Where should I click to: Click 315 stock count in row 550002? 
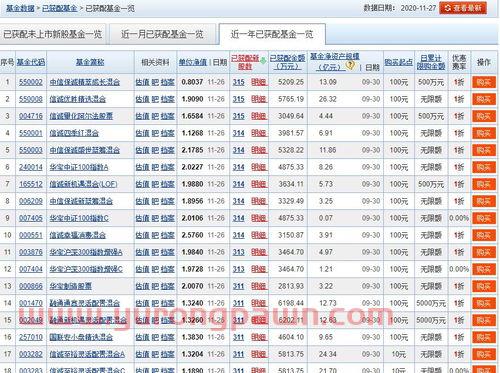pyautogui.click(x=238, y=82)
